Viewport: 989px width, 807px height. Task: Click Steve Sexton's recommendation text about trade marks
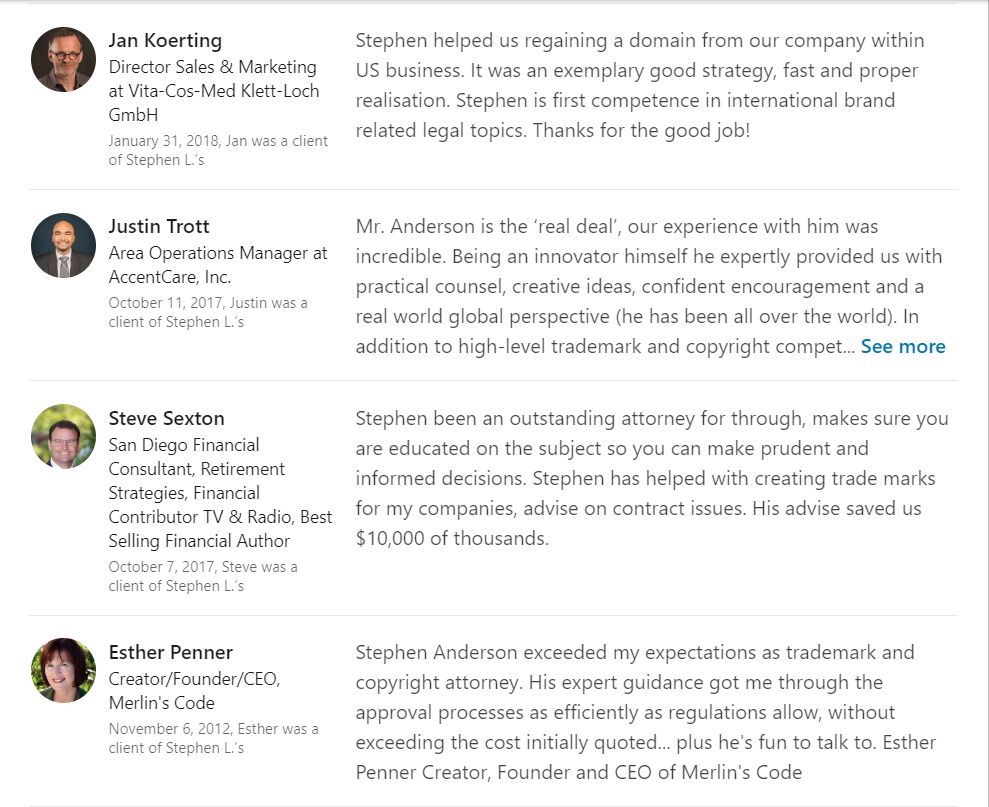pyautogui.click(x=652, y=478)
